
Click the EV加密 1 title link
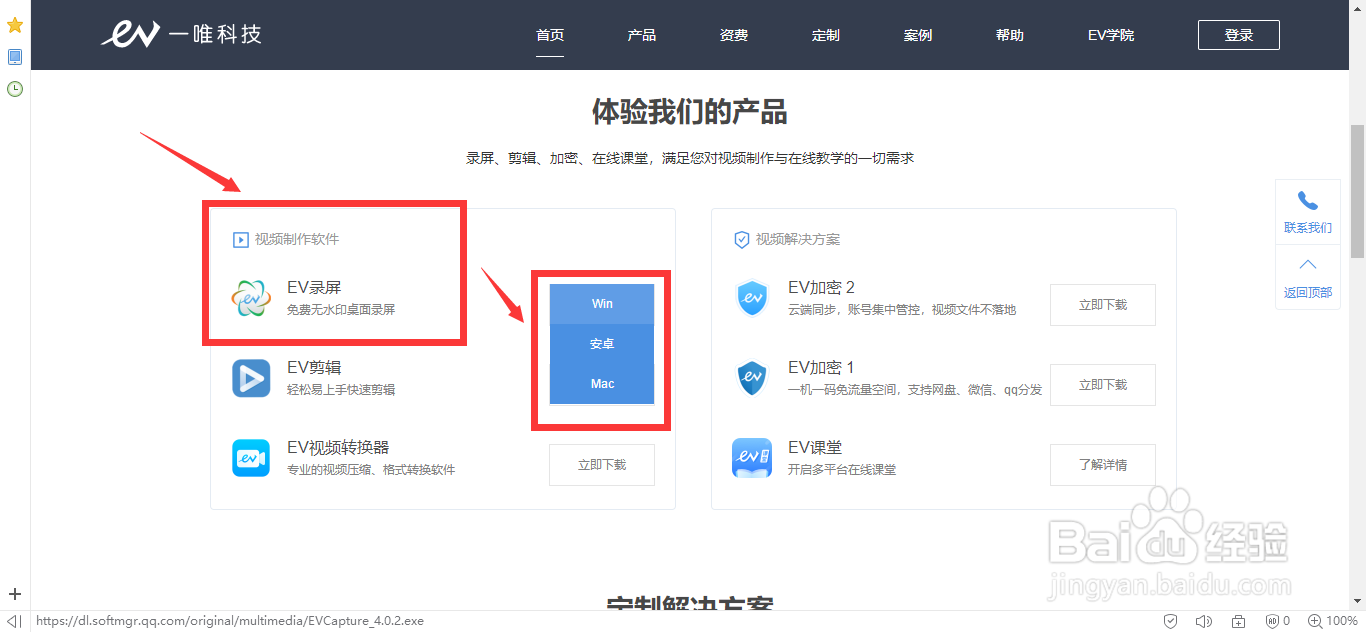tap(821, 368)
